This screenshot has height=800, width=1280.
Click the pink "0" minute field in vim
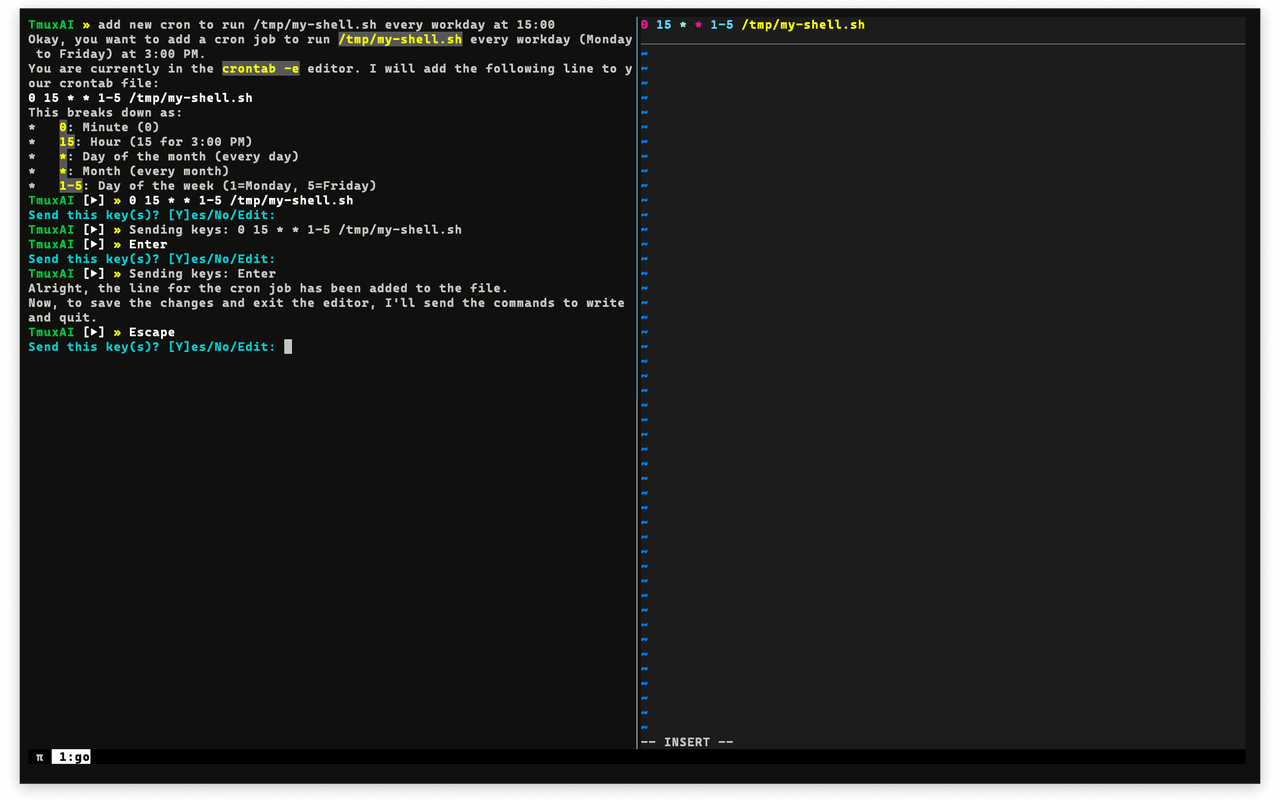[x=645, y=25]
